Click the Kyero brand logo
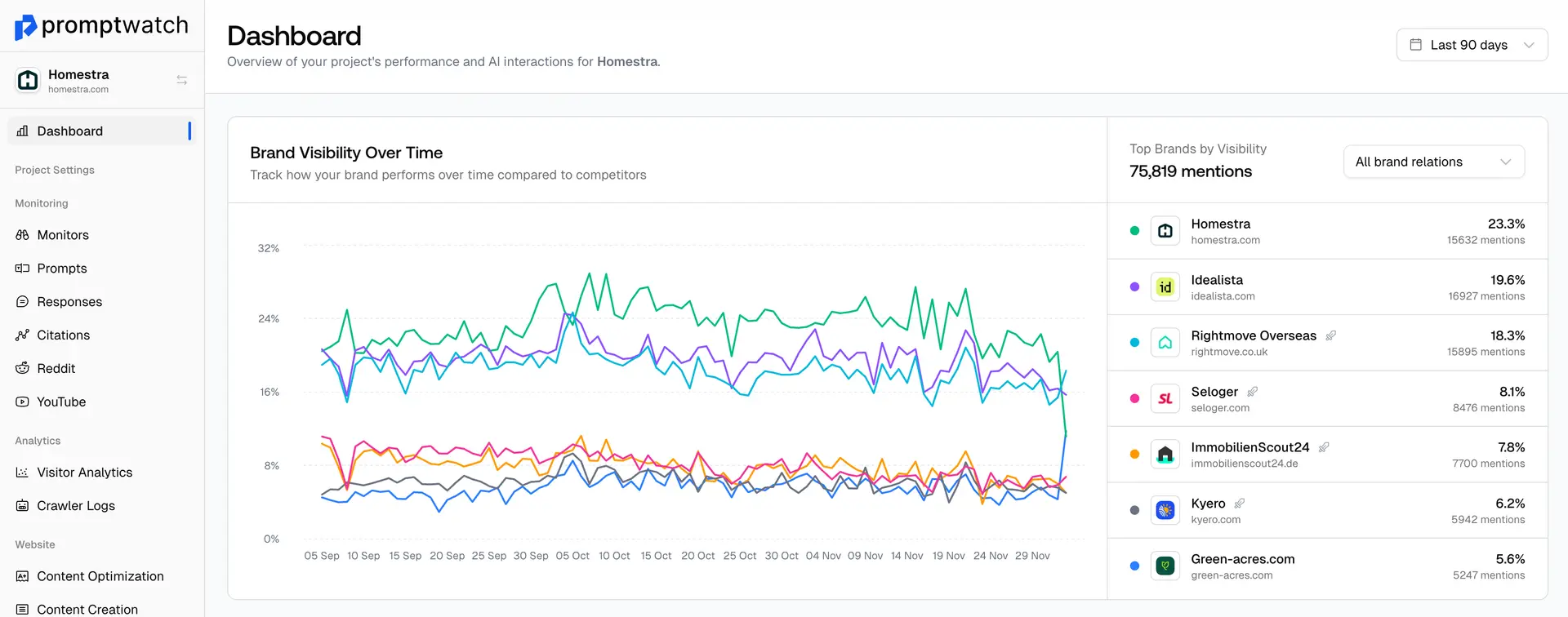 click(x=1165, y=511)
